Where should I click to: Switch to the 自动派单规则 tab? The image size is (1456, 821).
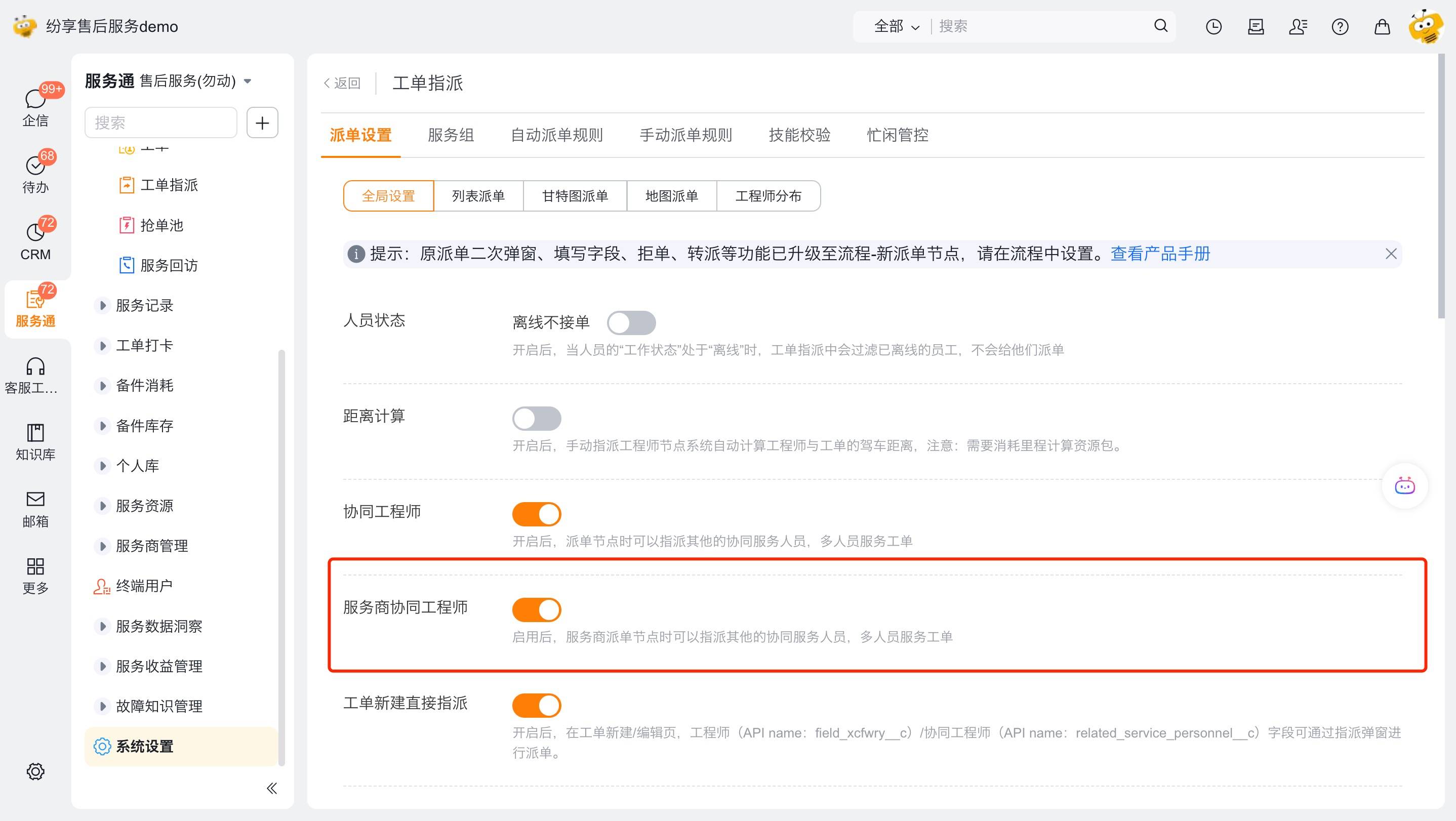(557, 135)
